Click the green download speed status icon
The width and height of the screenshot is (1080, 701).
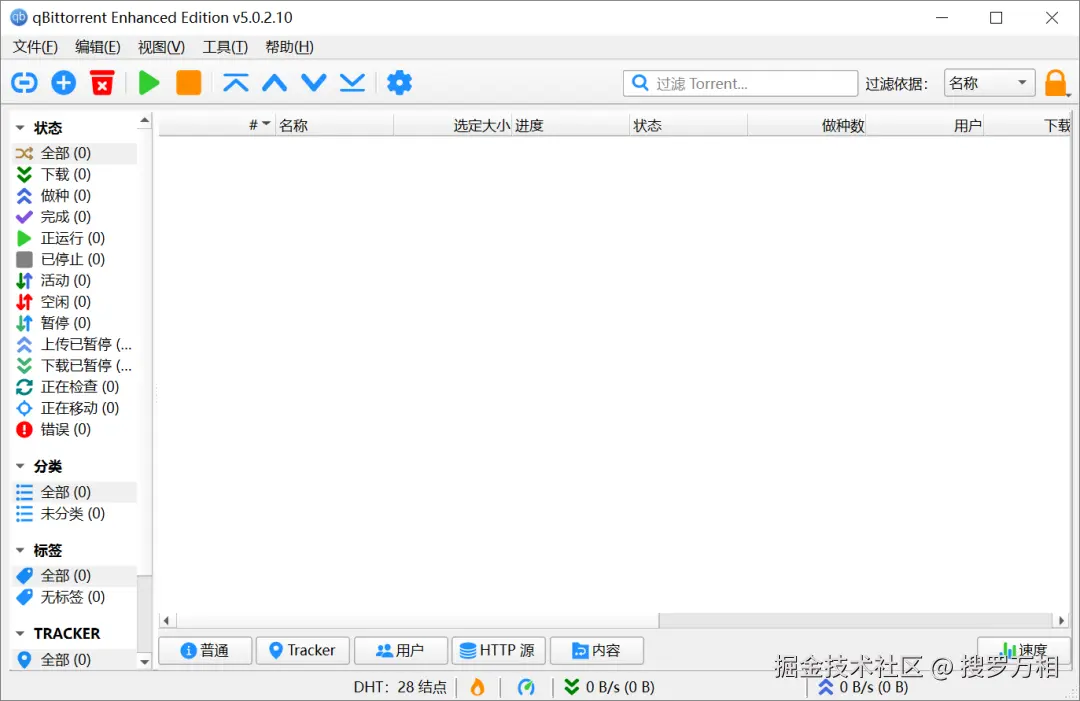tap(572, 687)
